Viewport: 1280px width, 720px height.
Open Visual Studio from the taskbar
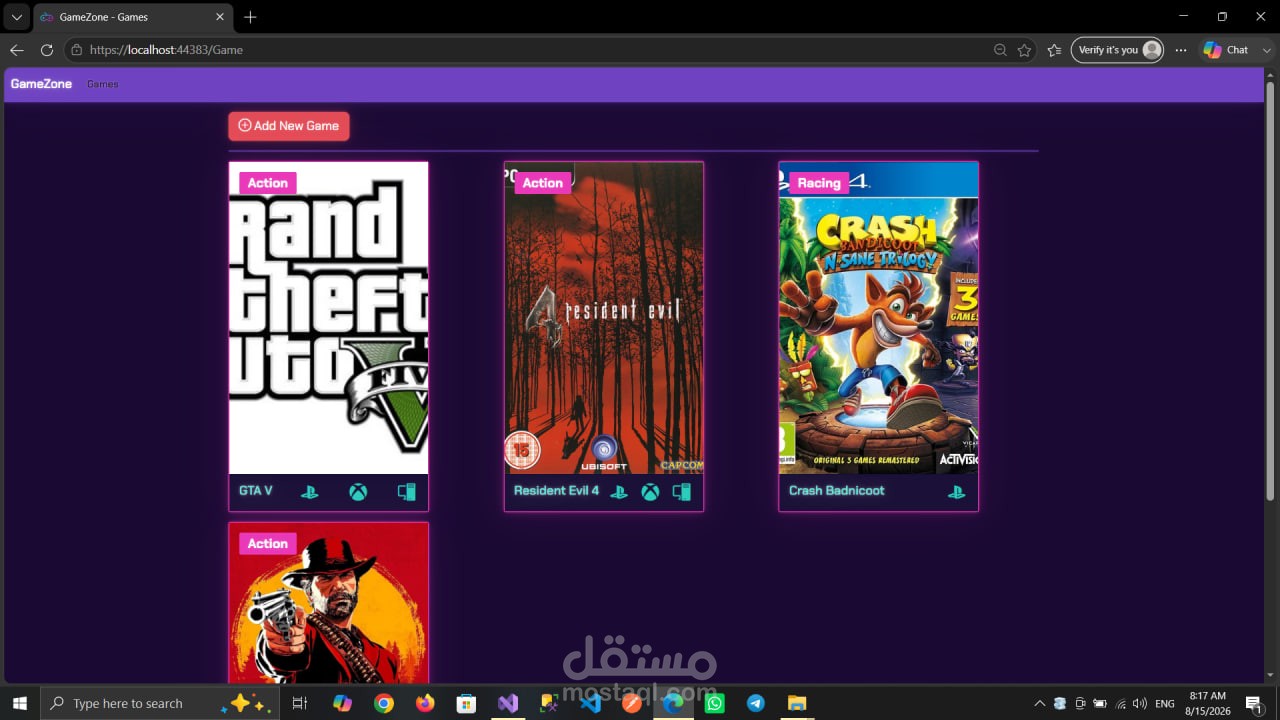508,703
